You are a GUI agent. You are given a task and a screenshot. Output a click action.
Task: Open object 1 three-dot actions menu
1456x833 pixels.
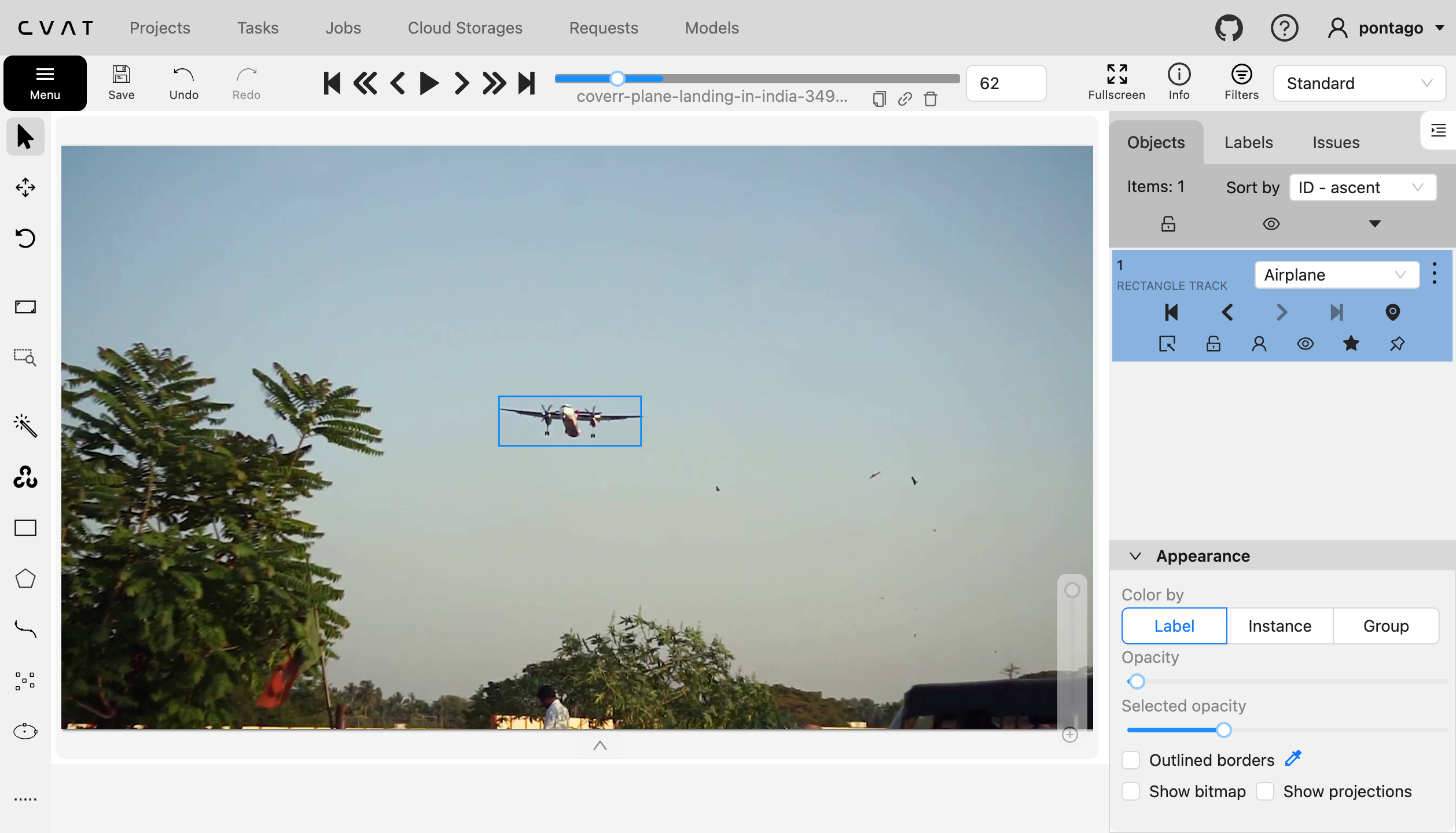(x=1434, y=273)
